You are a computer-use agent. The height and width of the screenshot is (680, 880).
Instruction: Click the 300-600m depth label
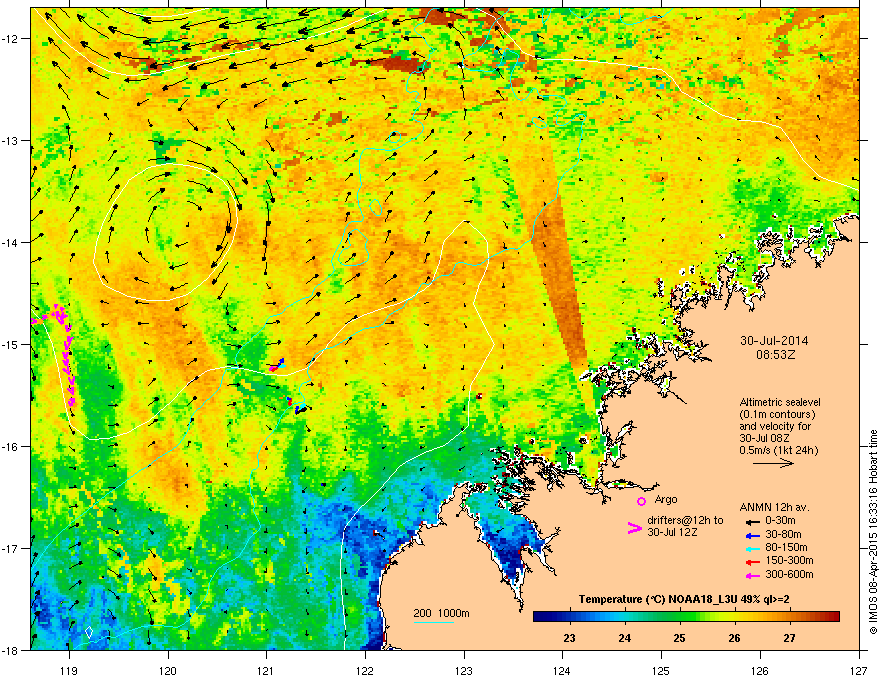click(789, 574)
